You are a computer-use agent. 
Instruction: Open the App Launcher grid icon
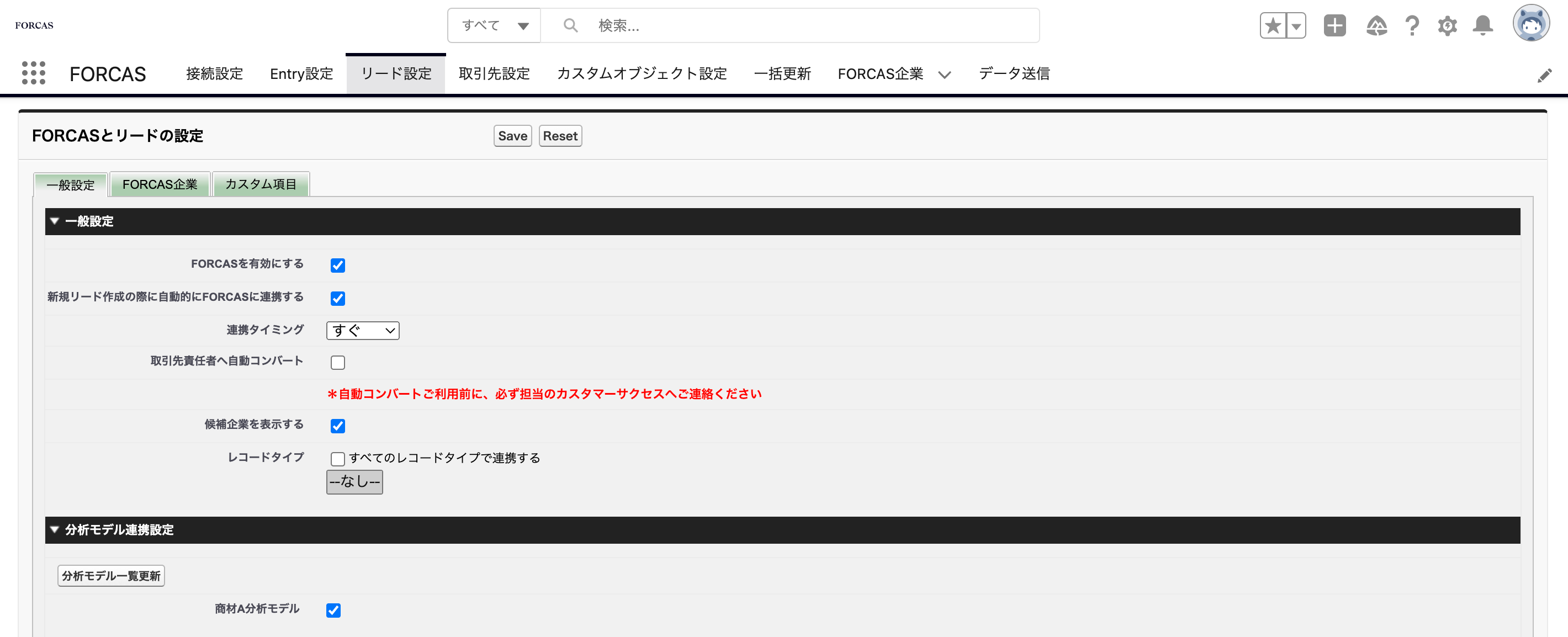click(x=34, y=73)
